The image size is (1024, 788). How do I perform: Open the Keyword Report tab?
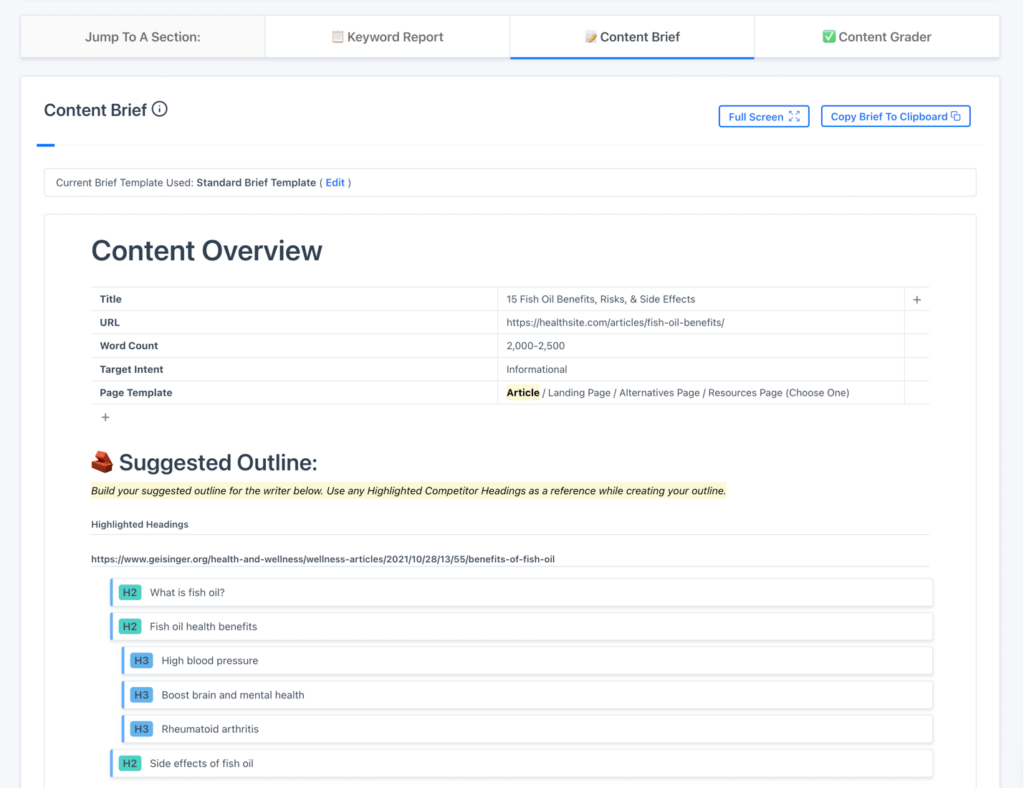click(x=388, y=37)
